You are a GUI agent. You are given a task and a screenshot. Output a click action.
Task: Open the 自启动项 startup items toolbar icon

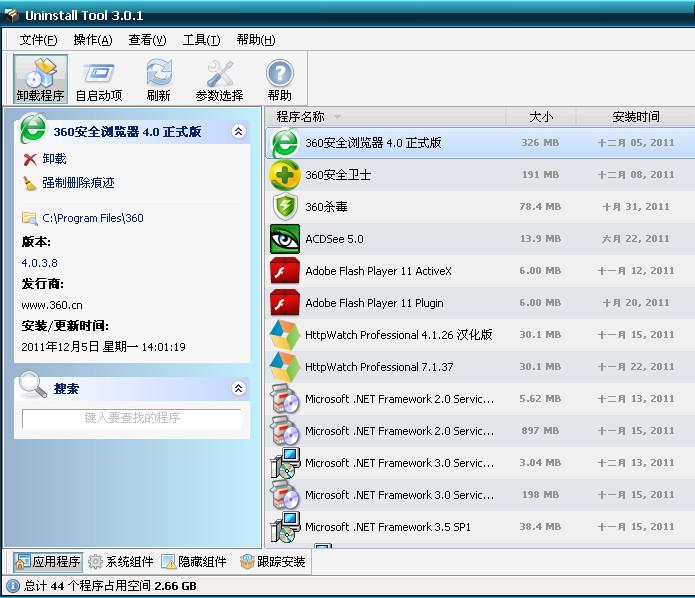click(x=99, y=79)
